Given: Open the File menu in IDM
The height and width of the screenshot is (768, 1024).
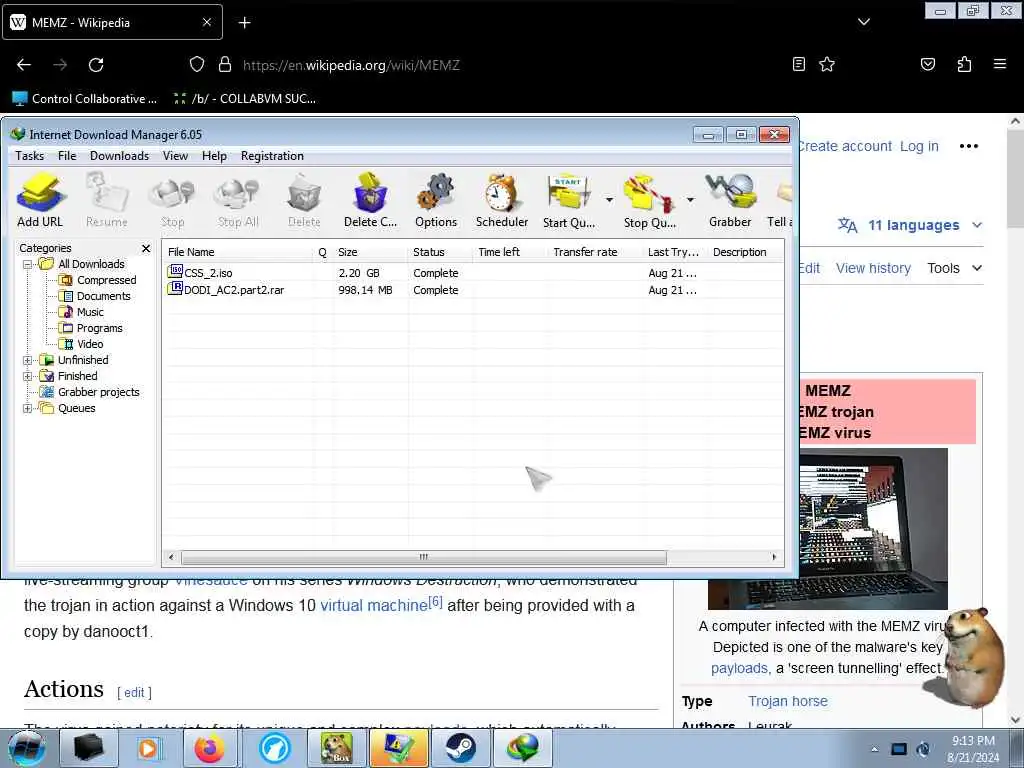Looking at the screenshot, I should coord(67,156).
